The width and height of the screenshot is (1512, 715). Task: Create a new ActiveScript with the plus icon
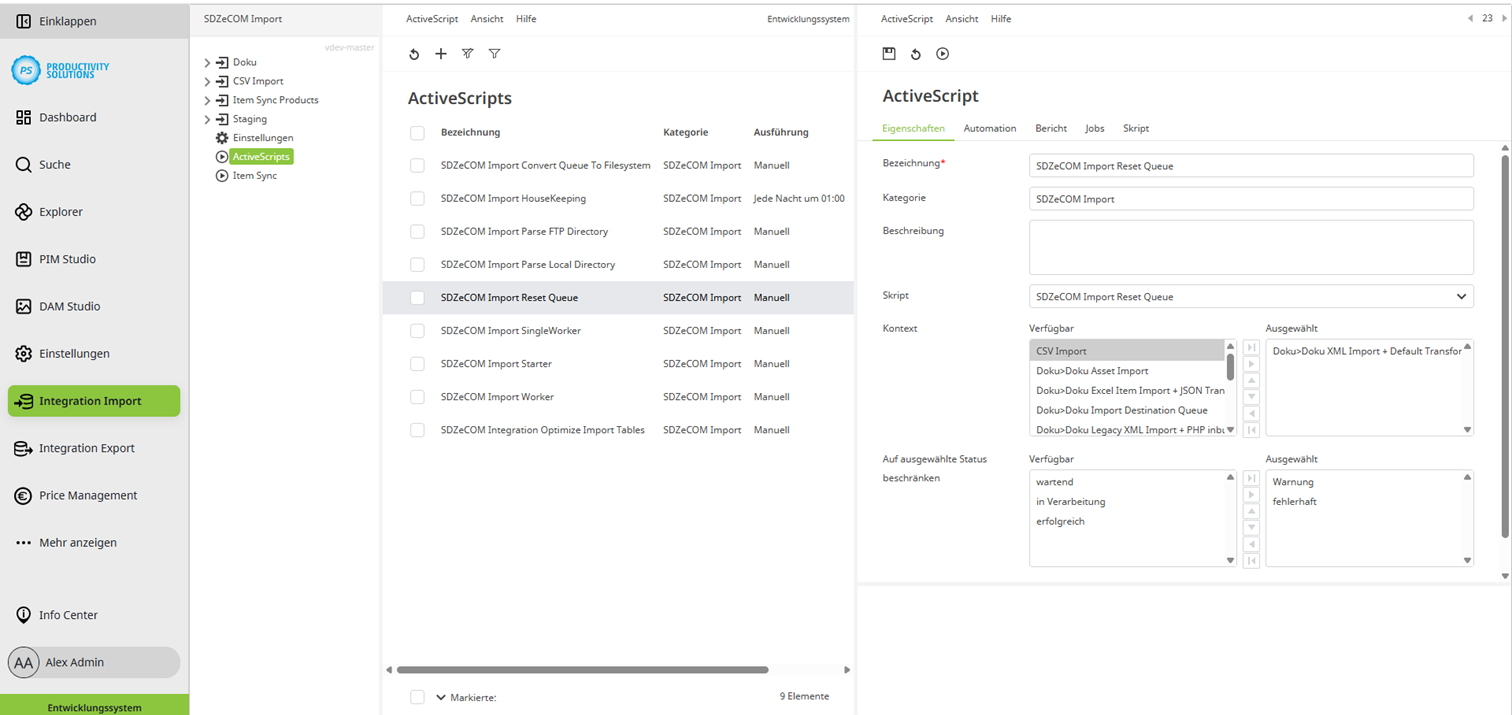click(440, 53)
